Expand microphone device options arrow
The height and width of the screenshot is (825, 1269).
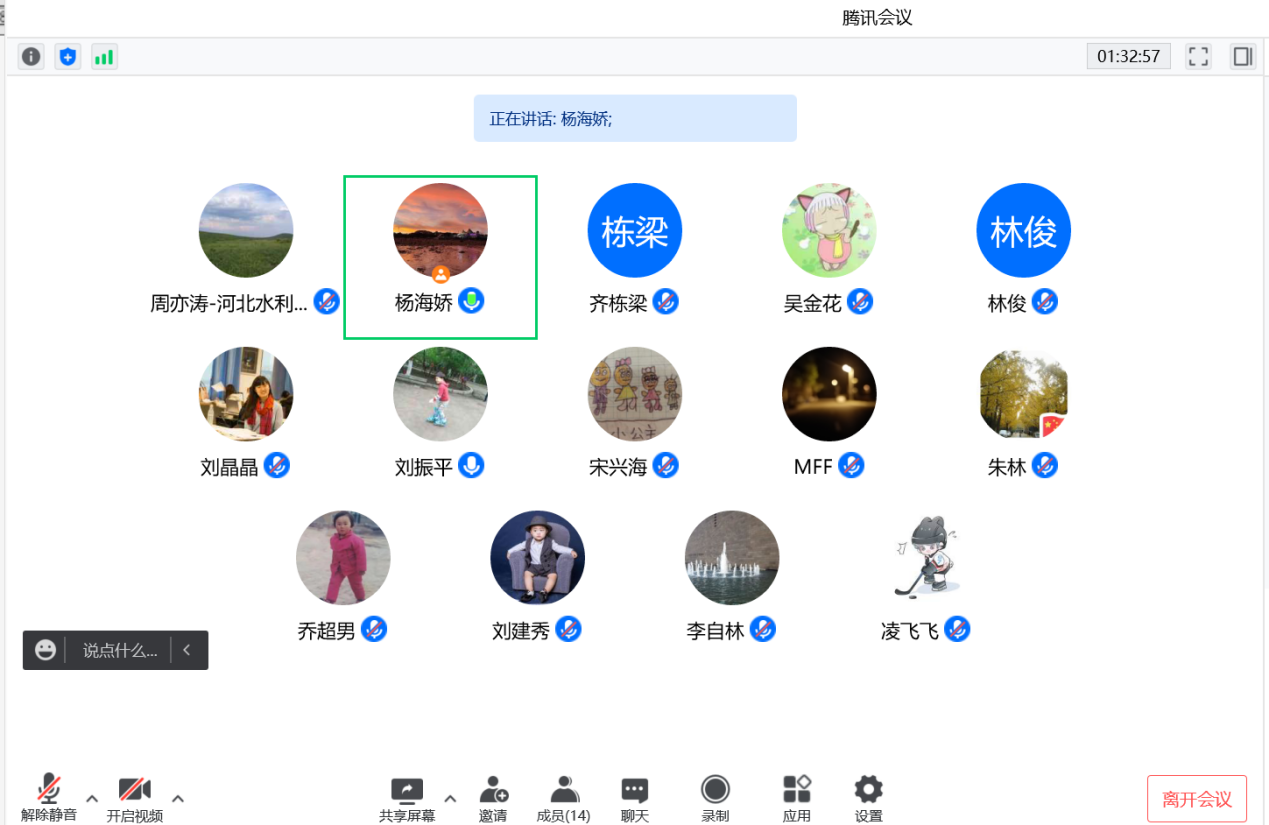(91, 799)
